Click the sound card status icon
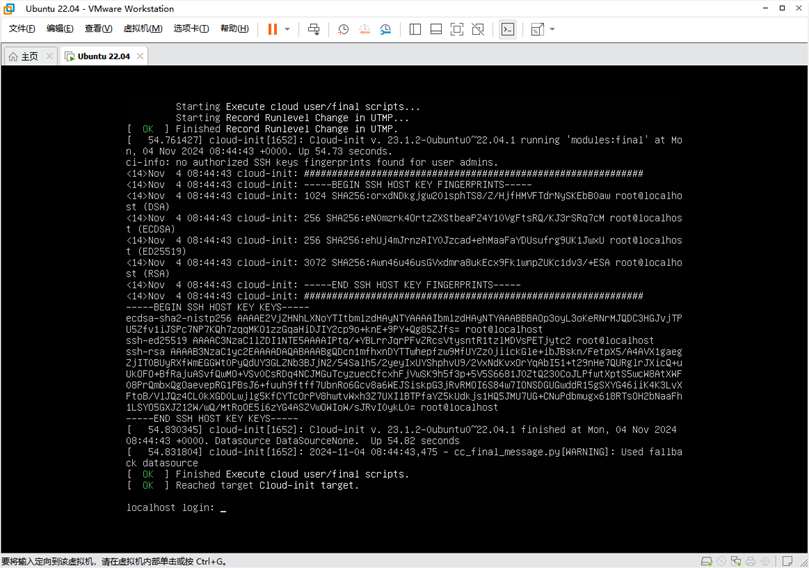The height and width of the screenshot is (568, 809). pyautogui.click(x=765, y=561)
